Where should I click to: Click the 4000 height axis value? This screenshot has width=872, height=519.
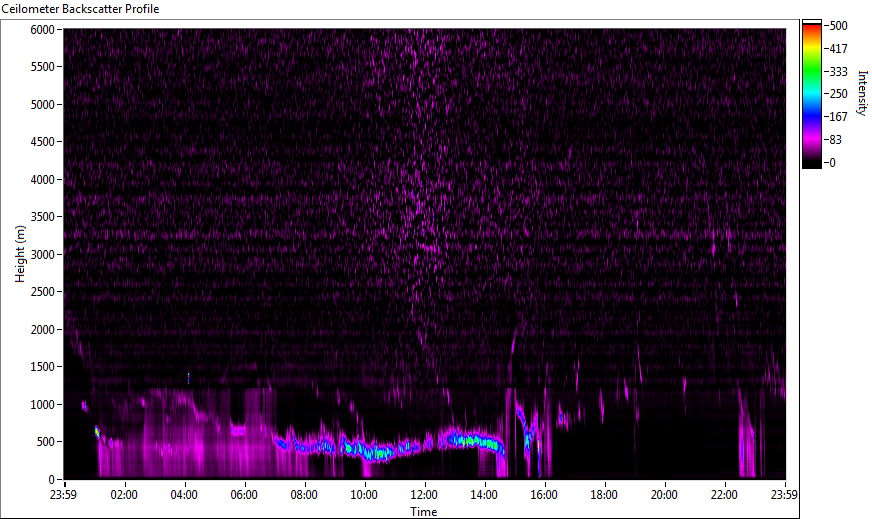click(42, 180)
